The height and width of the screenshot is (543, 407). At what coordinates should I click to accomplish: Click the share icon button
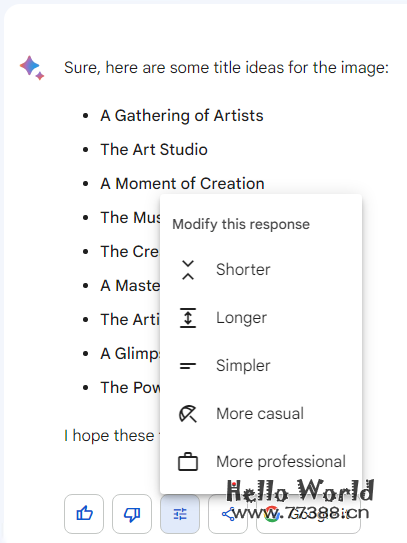(x=228, y=514)
